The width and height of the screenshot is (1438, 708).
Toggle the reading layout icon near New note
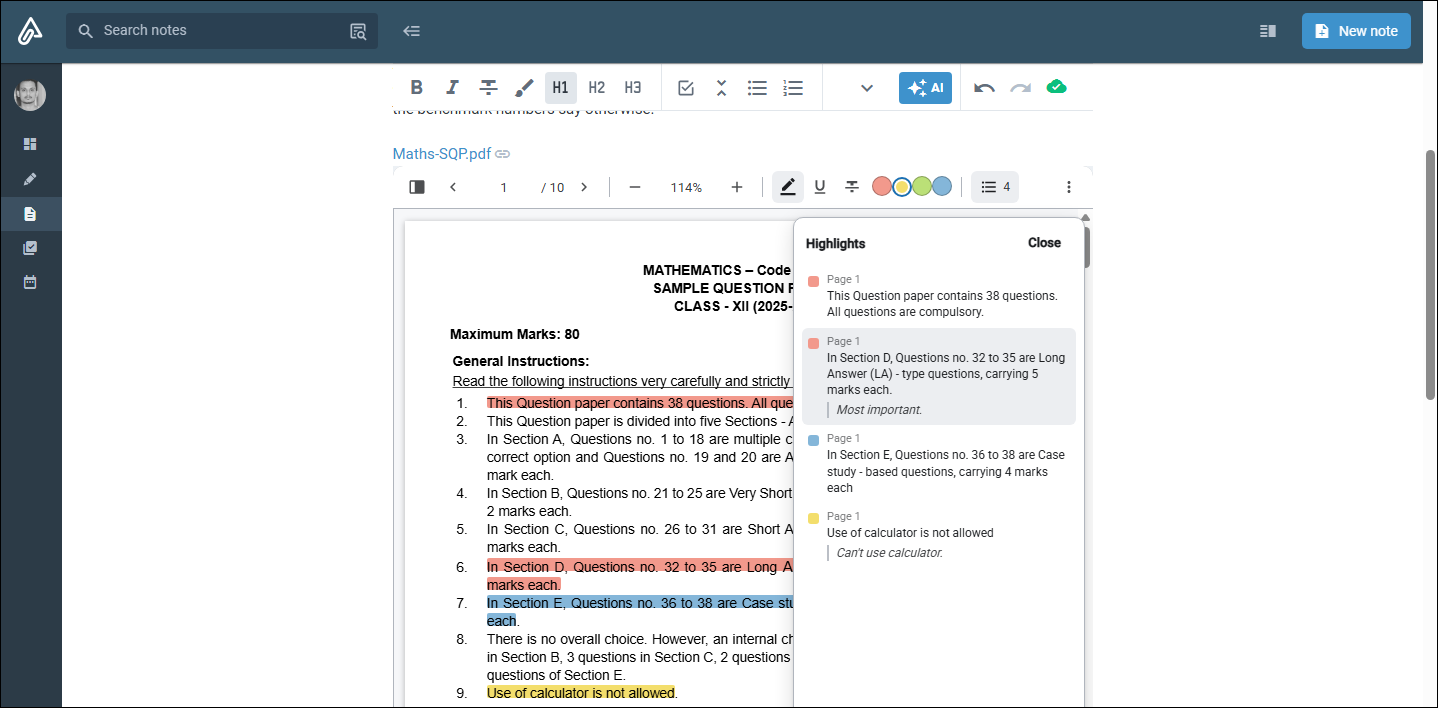click(x=1268, y=31)
